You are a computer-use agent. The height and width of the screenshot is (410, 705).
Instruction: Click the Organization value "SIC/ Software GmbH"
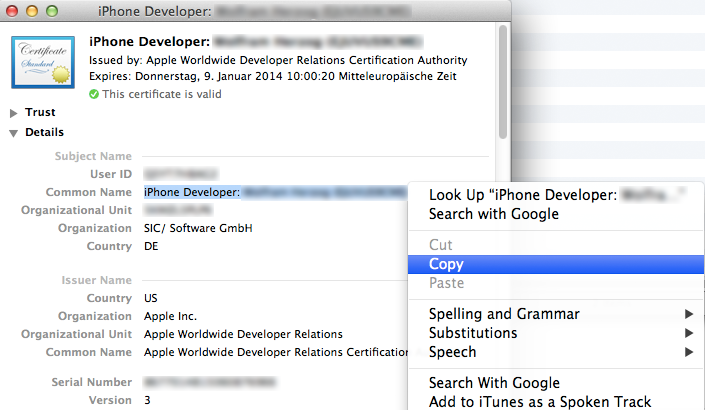coord(198,228)
